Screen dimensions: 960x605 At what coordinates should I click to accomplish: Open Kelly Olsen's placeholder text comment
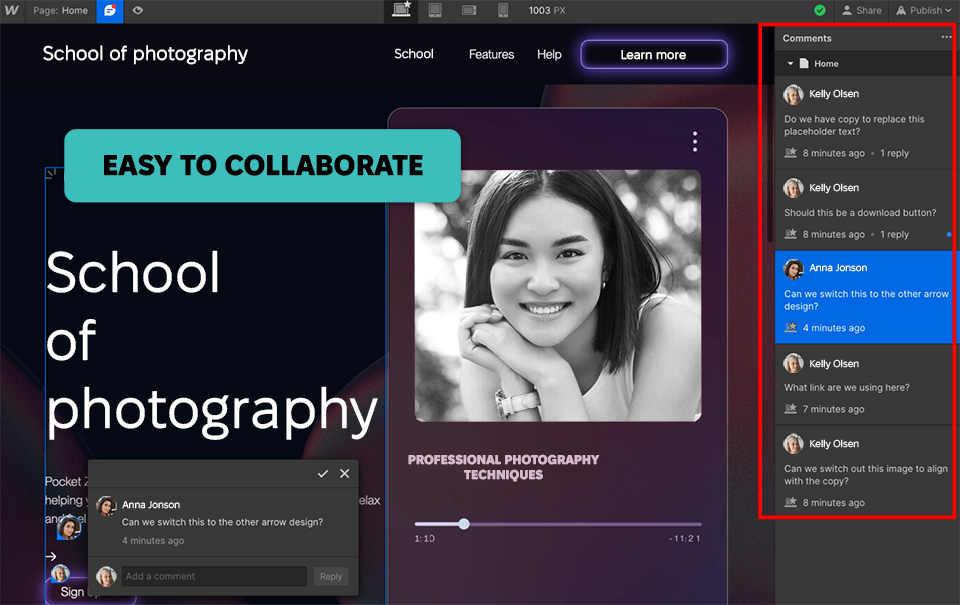pos(863,122)
